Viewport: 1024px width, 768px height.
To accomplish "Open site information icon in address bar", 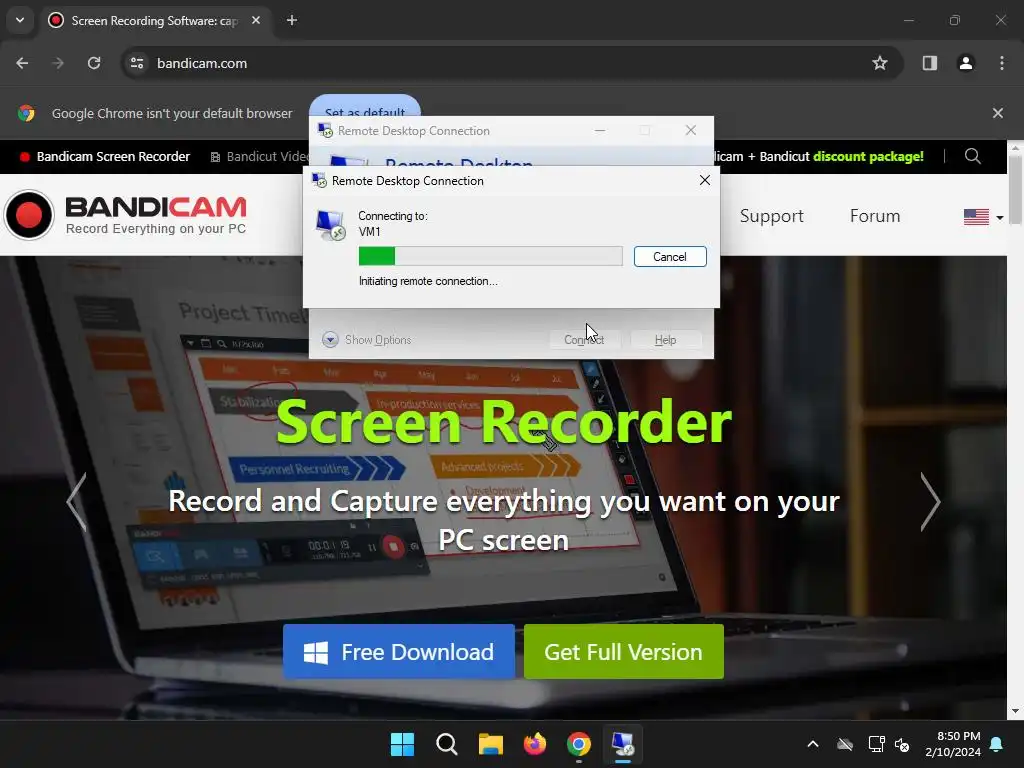I will point(137,63).
